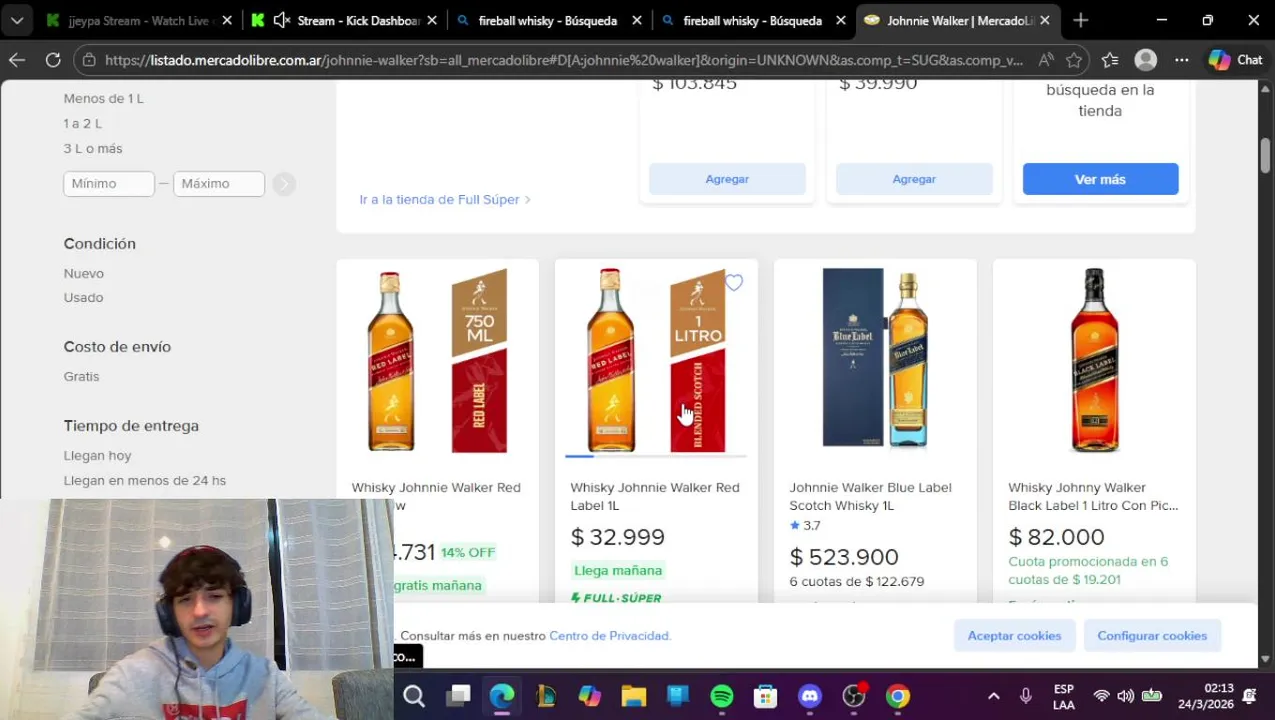Image resolution: width=1275 pixels, height=720 pixels.
Task: Favorite the Red Label 1L with heart icon
Action: [734, 283]
